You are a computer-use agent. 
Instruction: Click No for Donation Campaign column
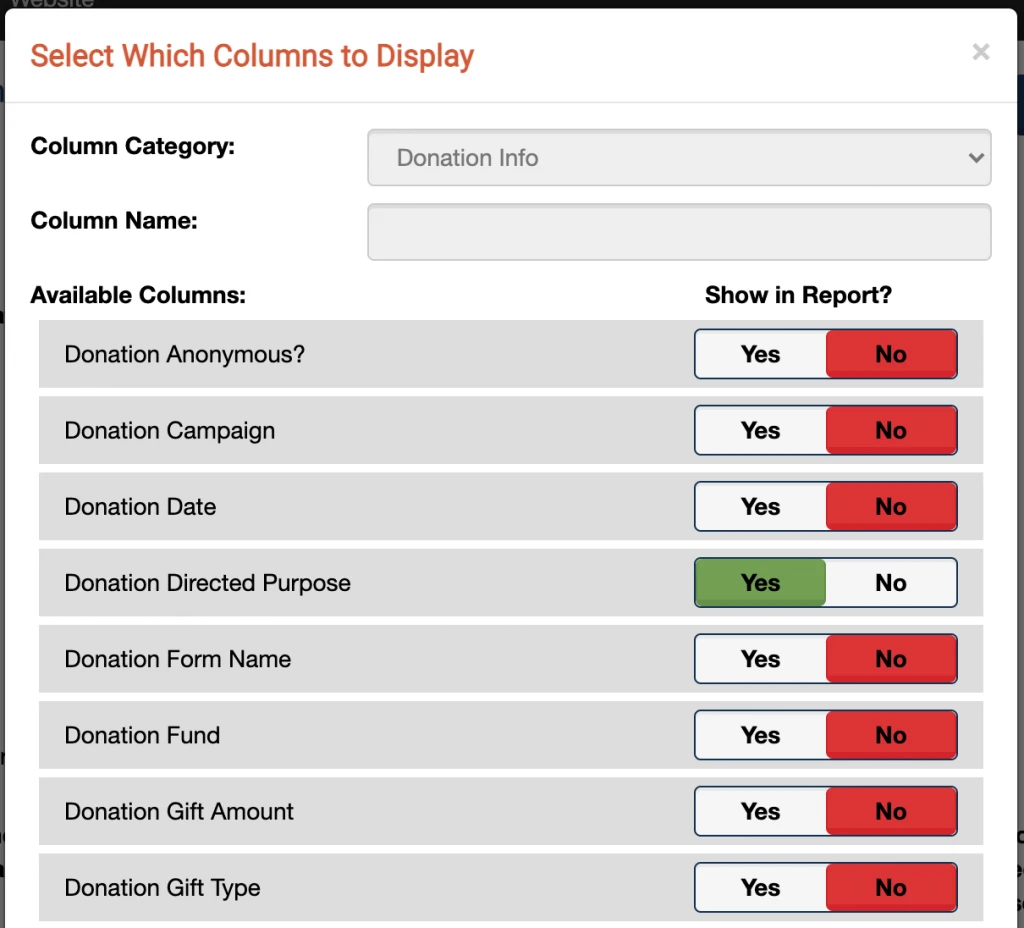point(890,430)
